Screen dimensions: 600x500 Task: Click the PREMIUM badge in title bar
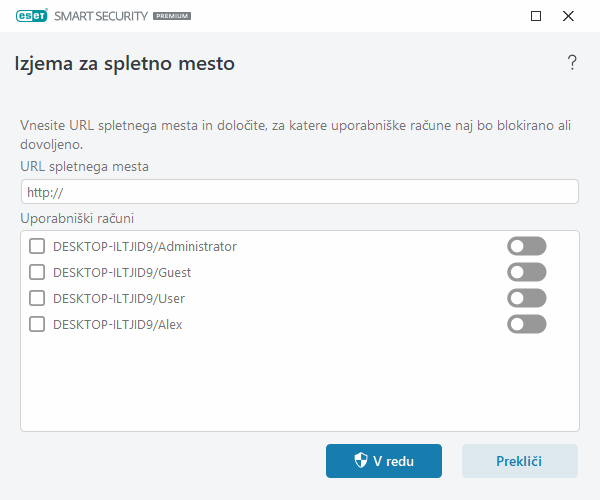[x=172, y=16]
